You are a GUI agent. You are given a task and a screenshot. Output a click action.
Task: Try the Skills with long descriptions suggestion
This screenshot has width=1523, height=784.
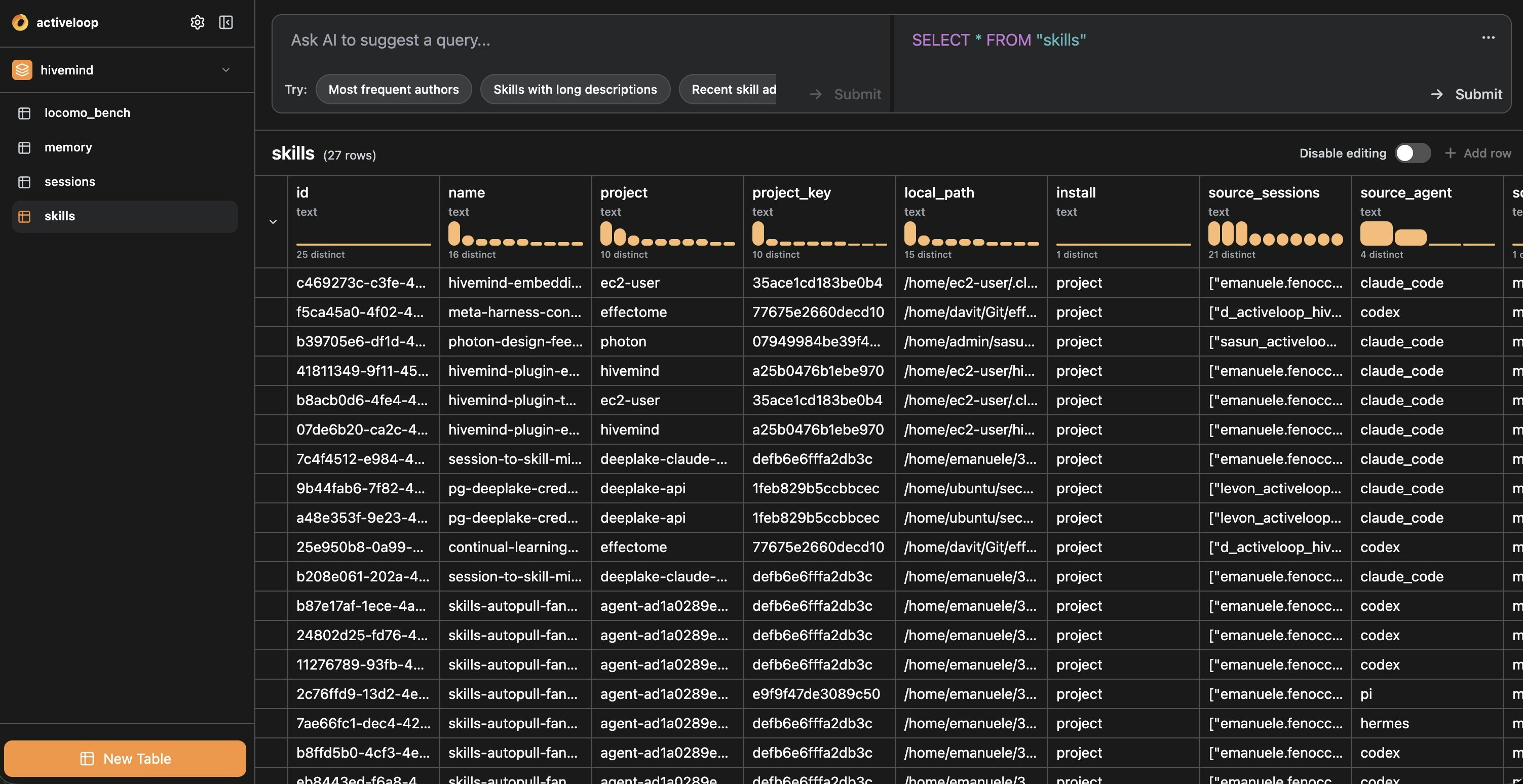575,89
